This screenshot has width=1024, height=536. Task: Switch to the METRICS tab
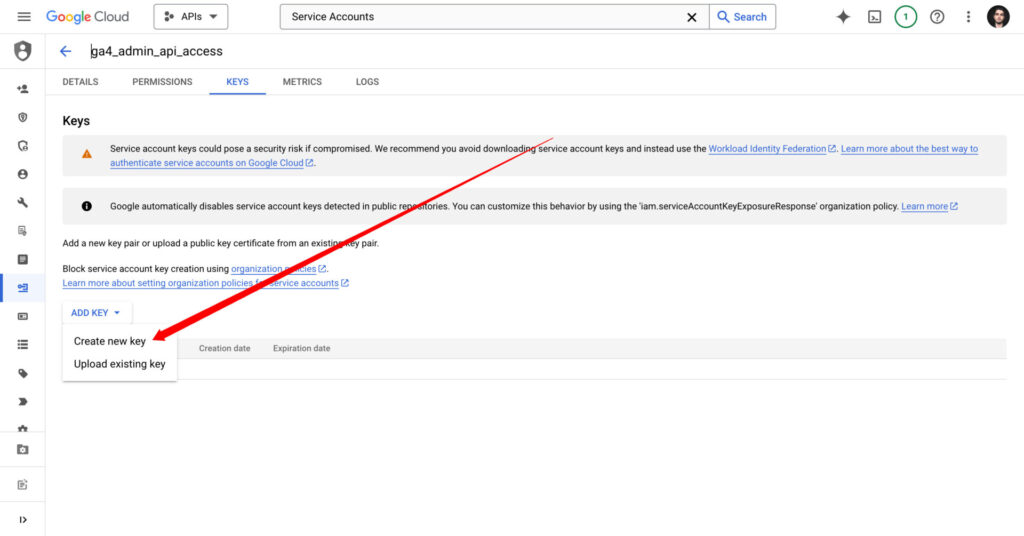302,82
